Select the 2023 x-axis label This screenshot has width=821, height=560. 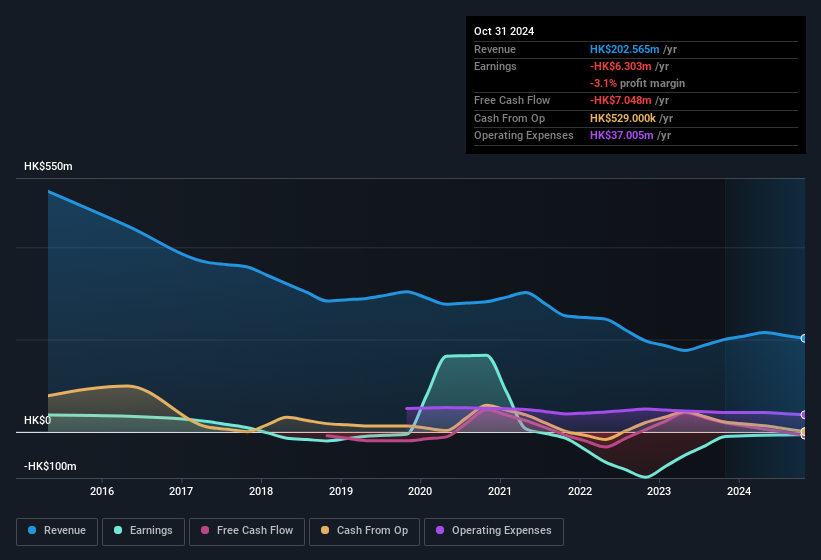point(659,491)
